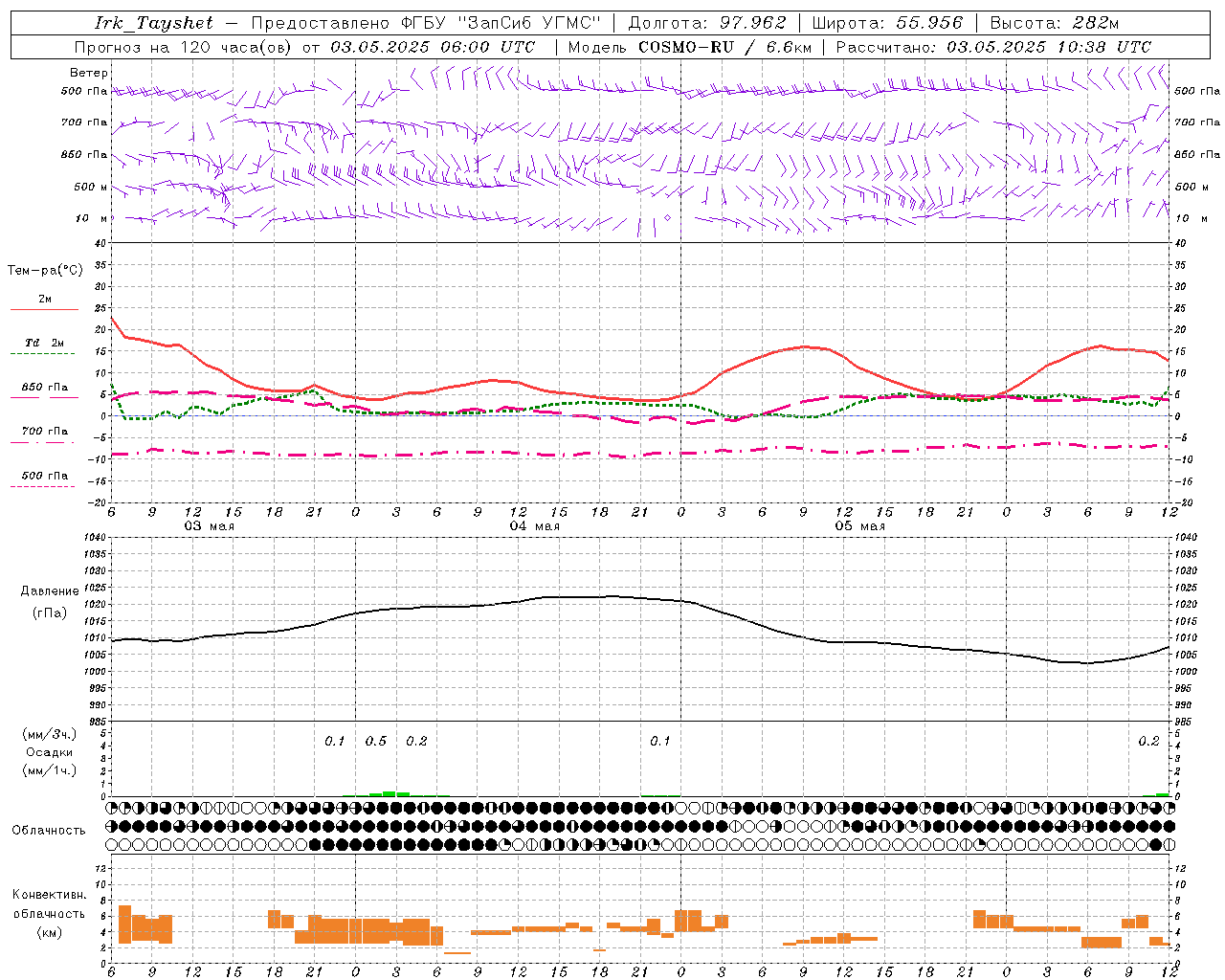Click the Облачность panel label
This screenshot has height=980, width=1225.
(x=49, y=830)
